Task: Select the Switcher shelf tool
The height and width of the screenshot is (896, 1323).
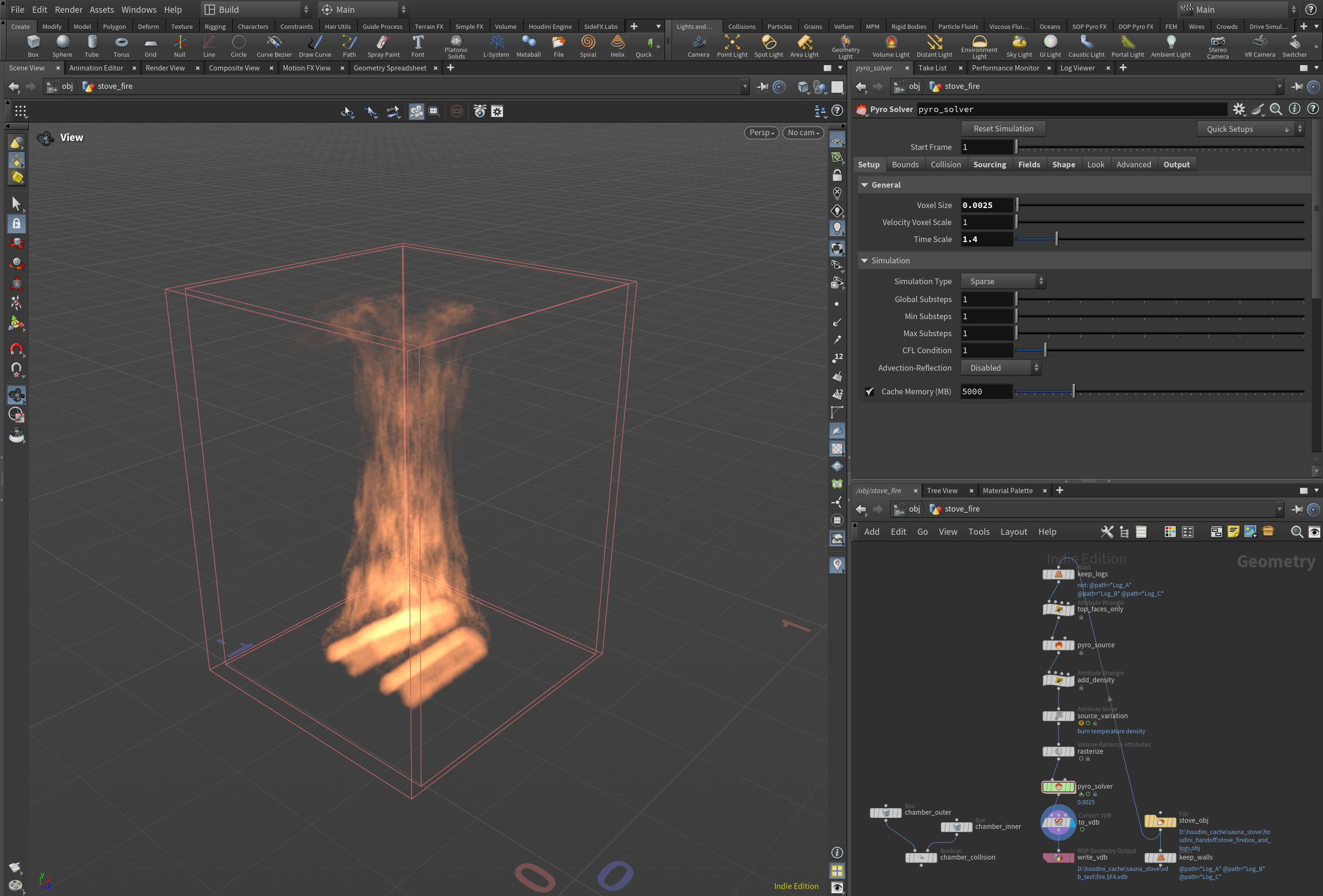Action: pyautogui.click(x=1294, y=46)
